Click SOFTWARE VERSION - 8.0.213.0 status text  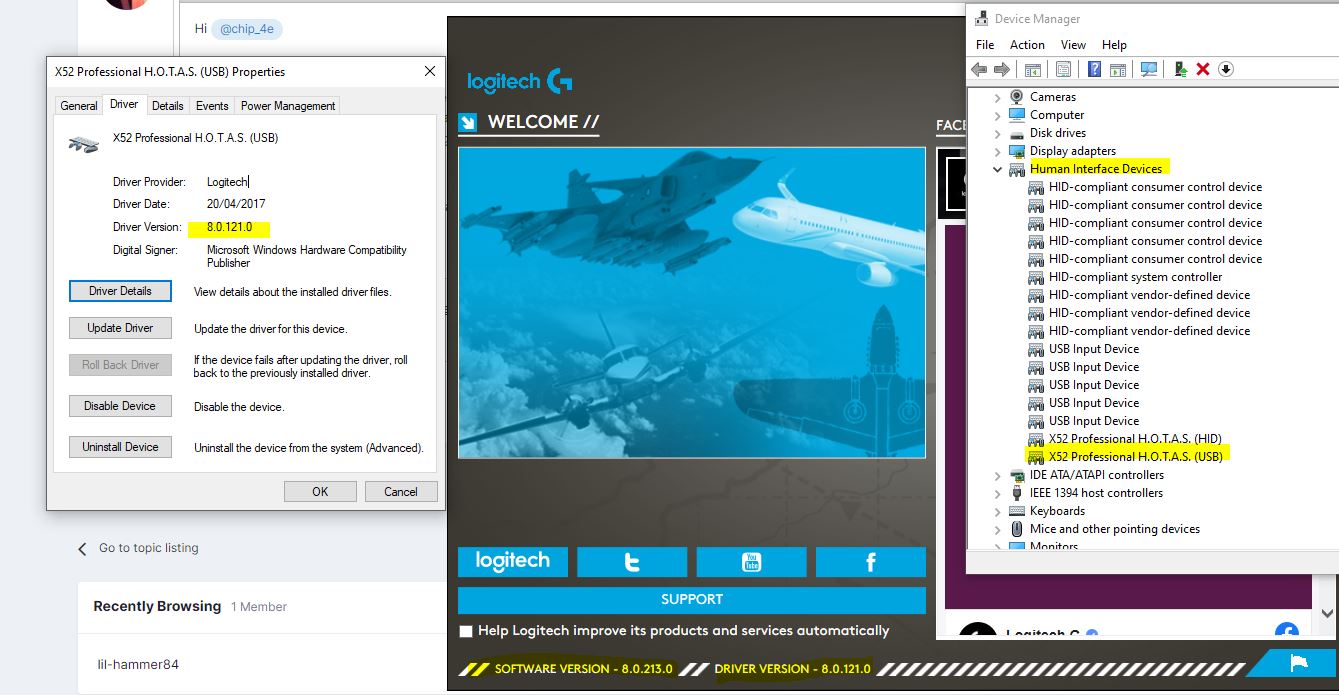(584, 669)
